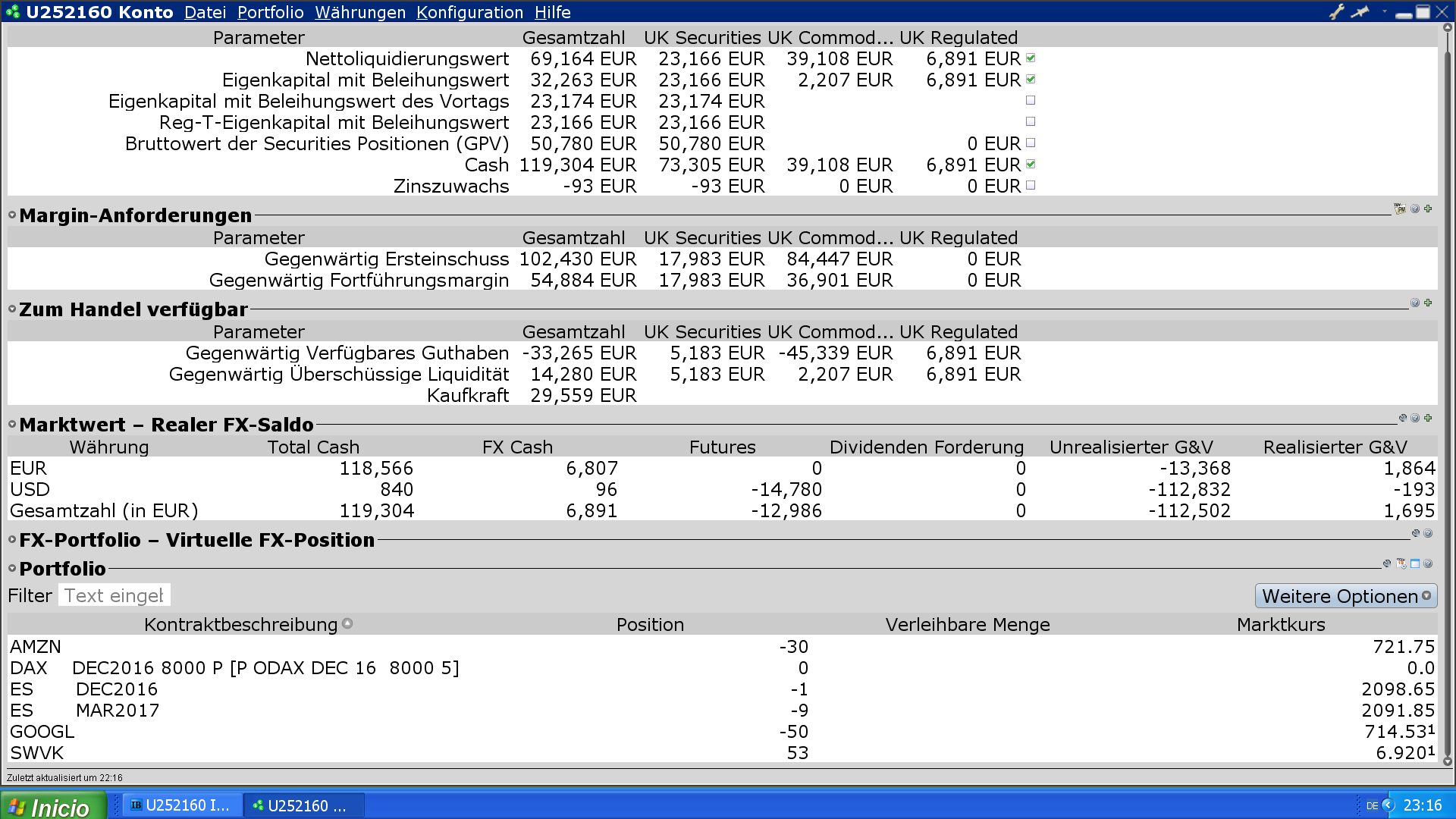Viewport: 1456px width, 819px height.
Task: Click the portfolio Filter text field
Action: coord(114,596)
